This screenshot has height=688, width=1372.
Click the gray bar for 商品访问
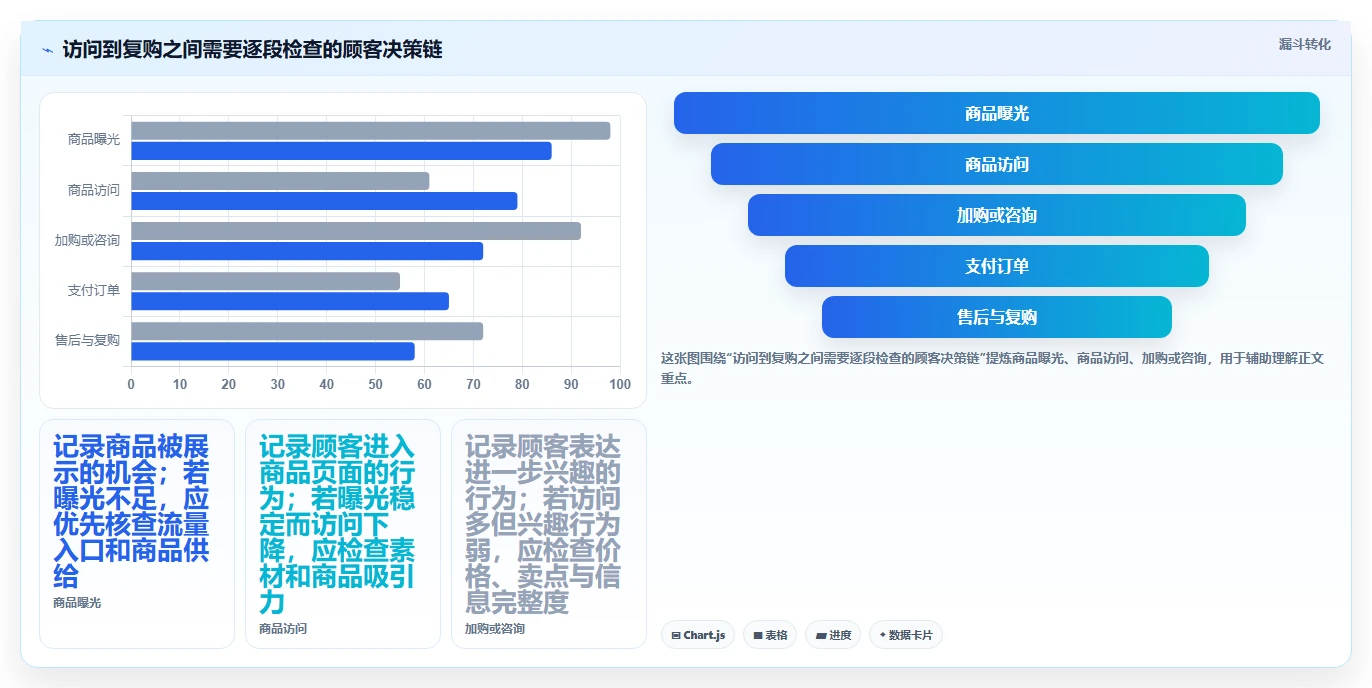click(280, 181)
